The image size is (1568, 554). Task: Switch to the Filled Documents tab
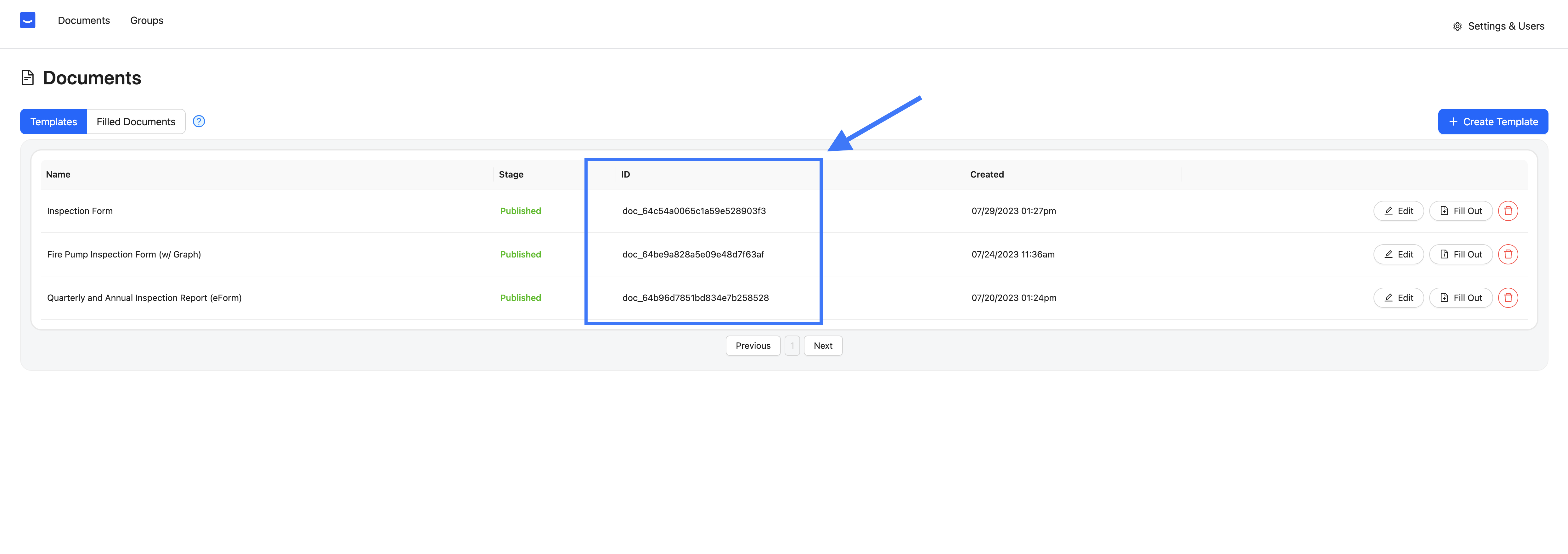[136, 122]
